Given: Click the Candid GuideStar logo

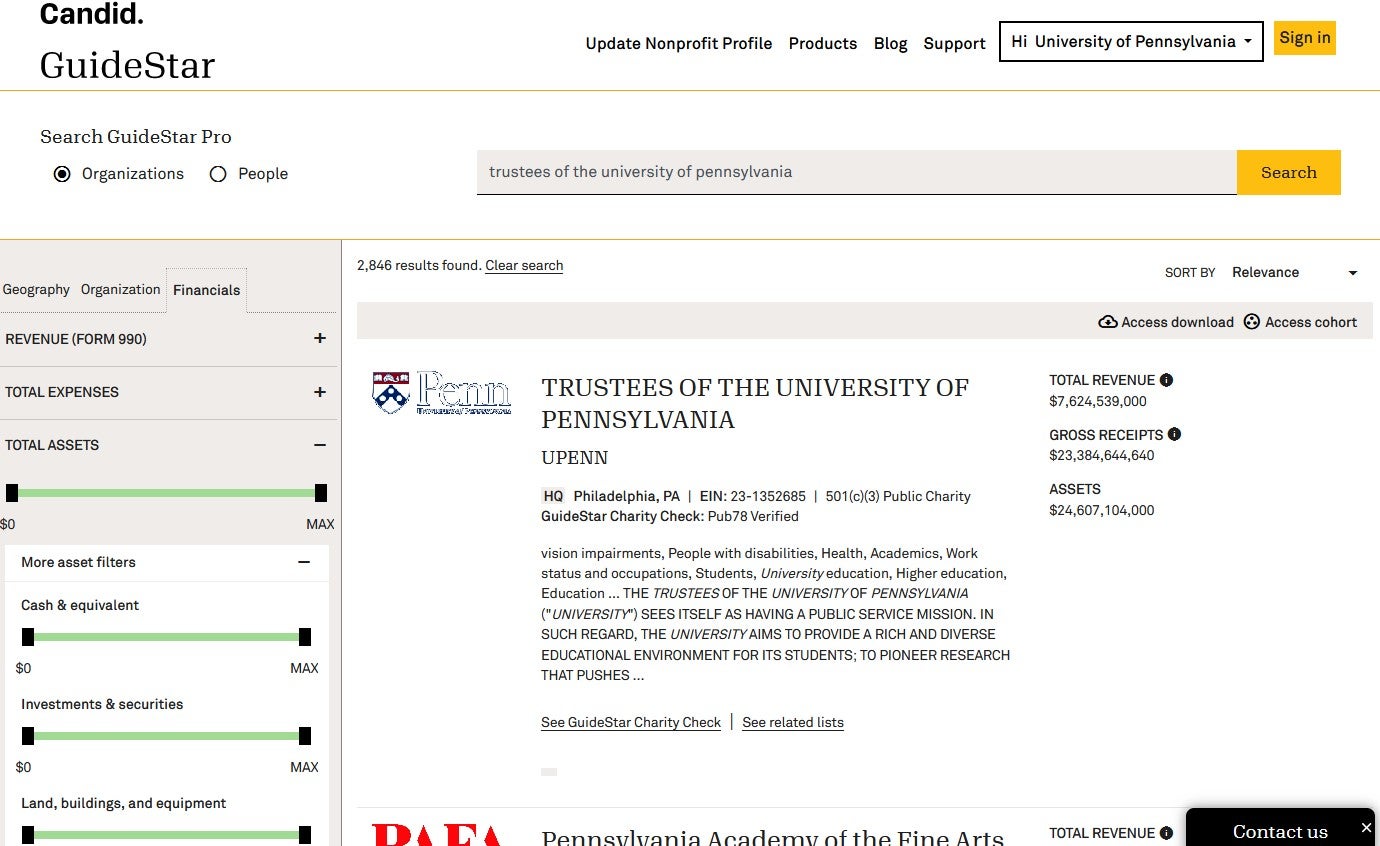Looking at the screenshot, I should click(x=127, y=43).
